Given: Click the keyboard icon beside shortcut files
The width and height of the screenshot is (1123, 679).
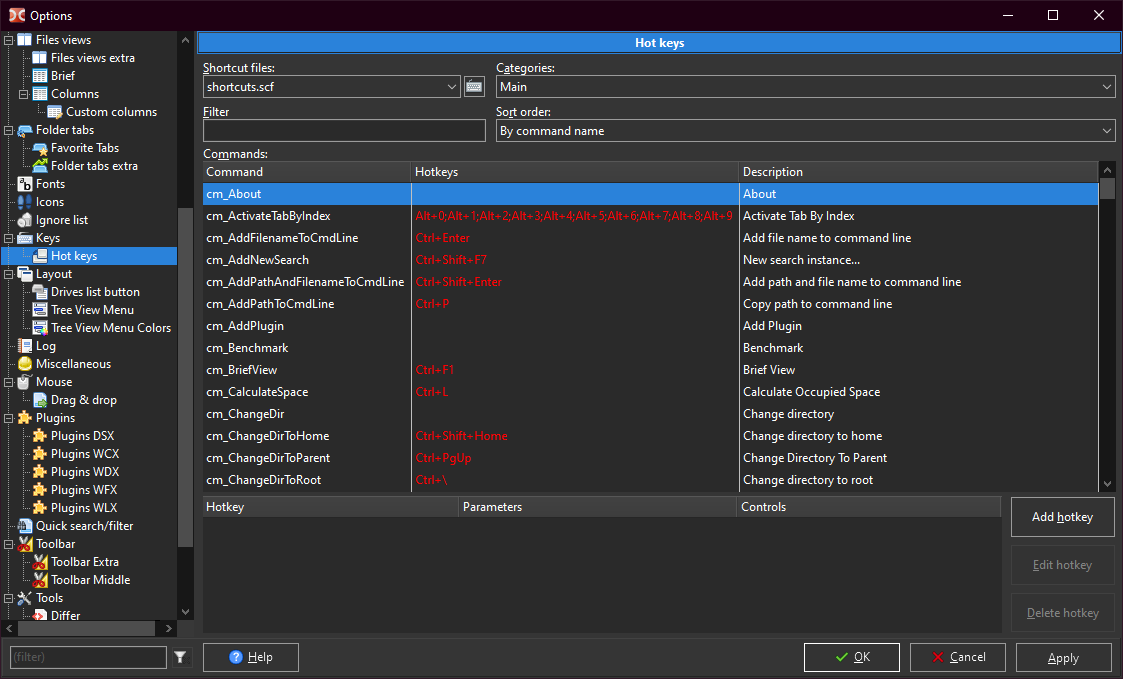Looking at the screenshot, I should 474,87.
